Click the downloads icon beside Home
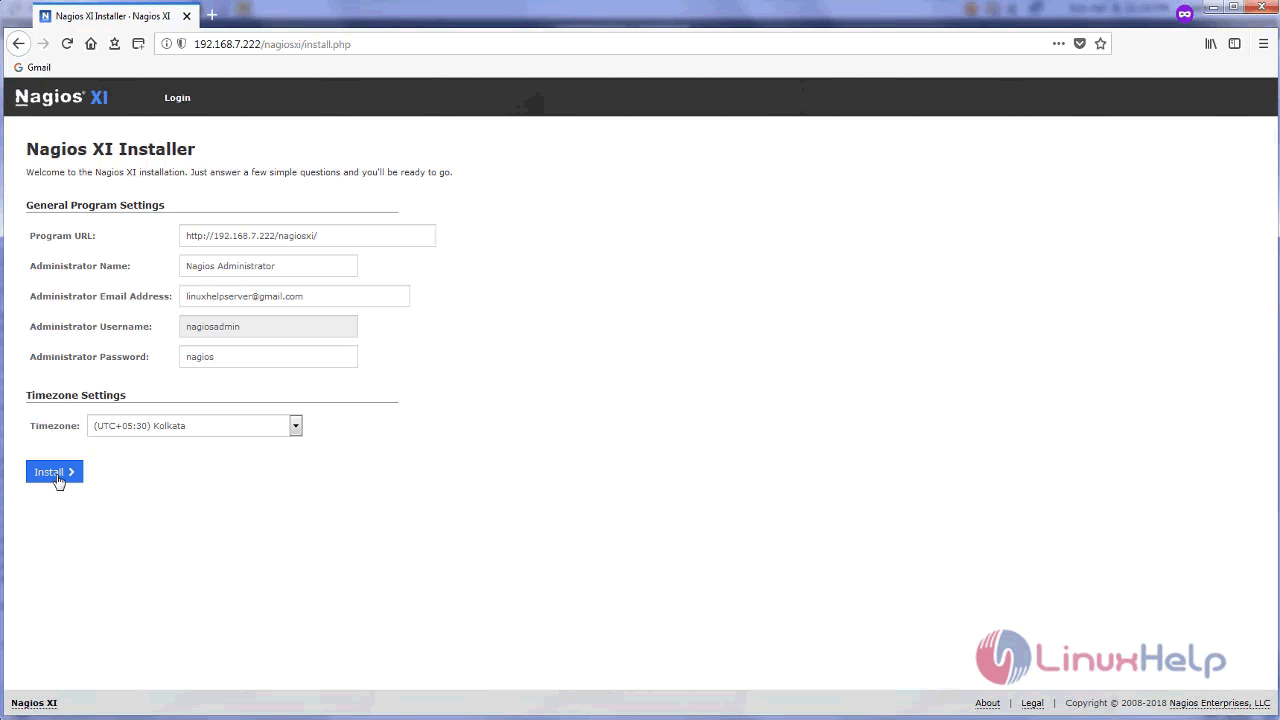The width and height of the screenshot is (1280, 720). pyautogui.click(x=115, y=44)
